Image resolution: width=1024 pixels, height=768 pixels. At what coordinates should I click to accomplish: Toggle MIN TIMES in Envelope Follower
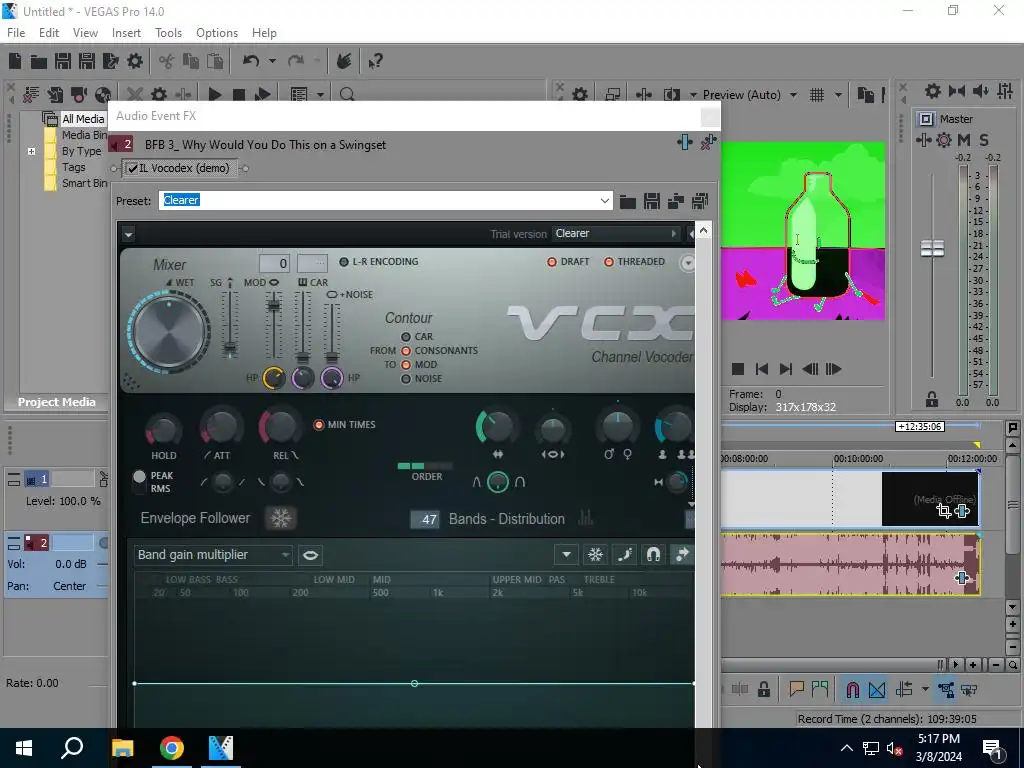(x=319, y=424)
